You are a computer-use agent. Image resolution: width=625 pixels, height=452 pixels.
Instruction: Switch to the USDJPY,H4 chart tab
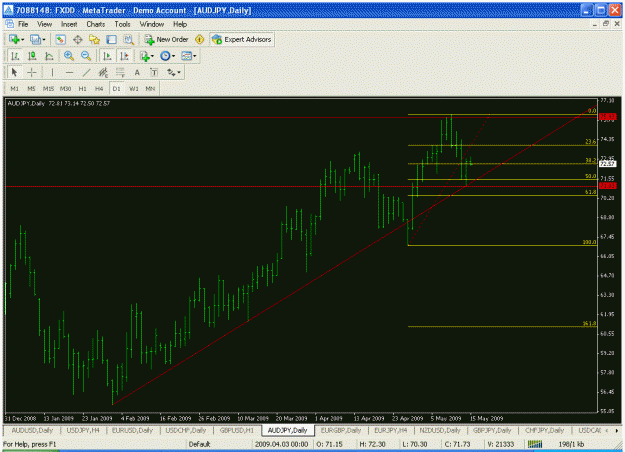[x=83, y=430]
